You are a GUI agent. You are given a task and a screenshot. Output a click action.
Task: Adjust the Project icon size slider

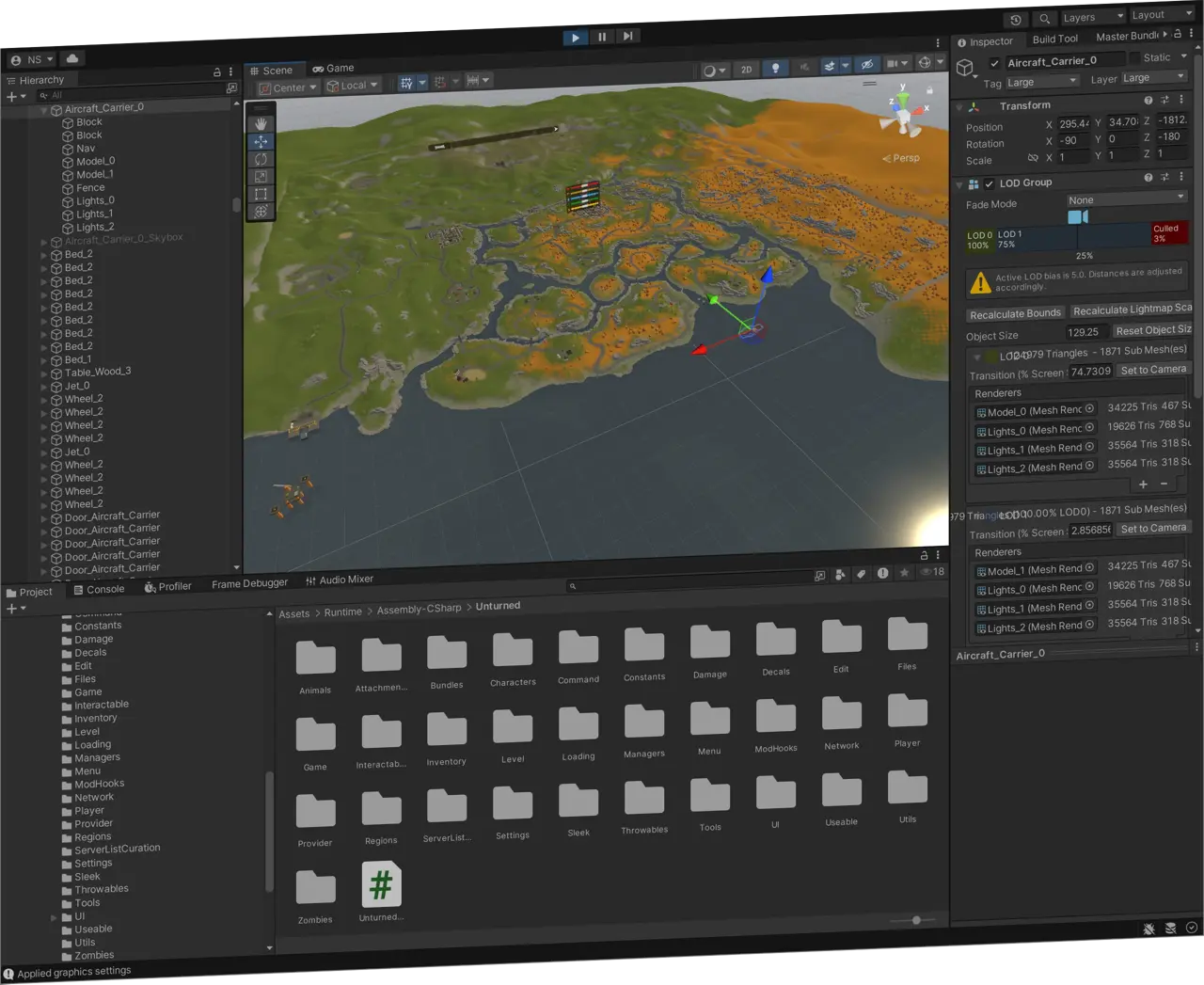(913, 920)
